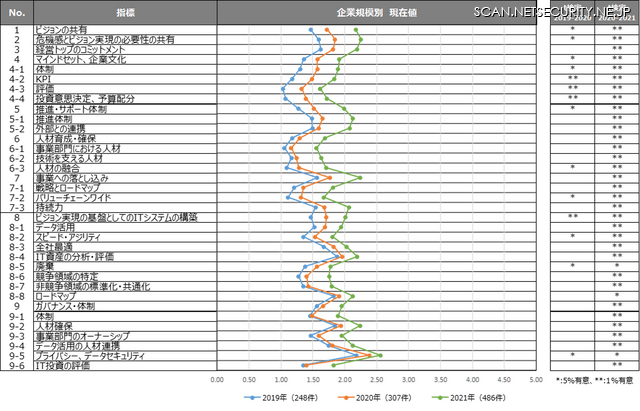Click the blue legend swatch
640x411 pixels.
(x=252, y=397)
